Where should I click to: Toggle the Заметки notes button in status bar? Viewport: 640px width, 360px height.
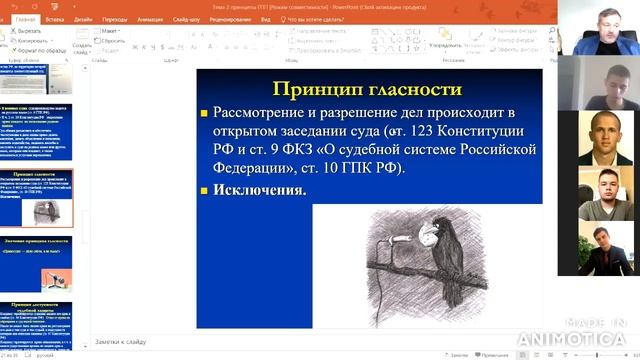coord(456,355)
